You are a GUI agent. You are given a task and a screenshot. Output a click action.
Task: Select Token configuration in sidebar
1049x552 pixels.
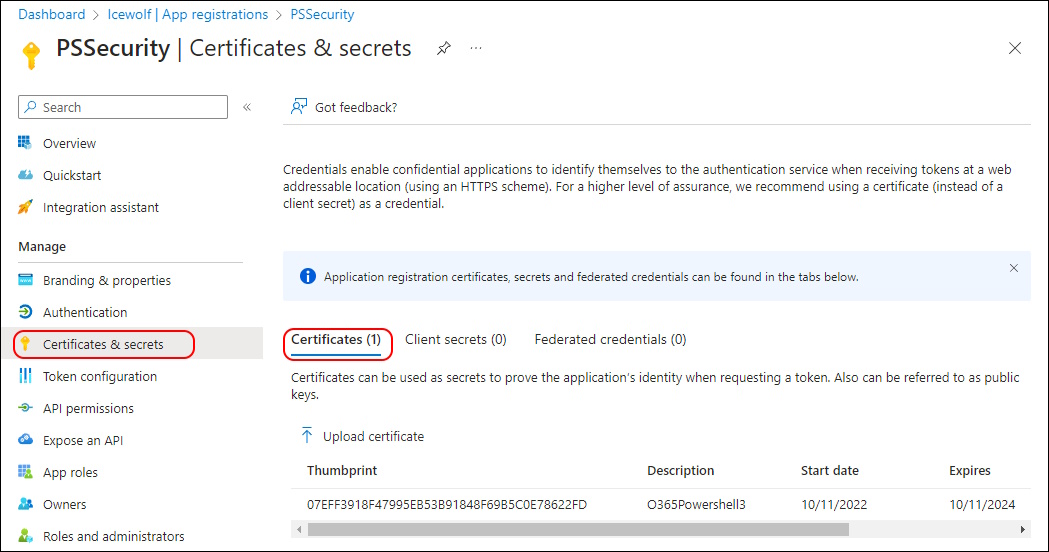click(x=100, y=377)
